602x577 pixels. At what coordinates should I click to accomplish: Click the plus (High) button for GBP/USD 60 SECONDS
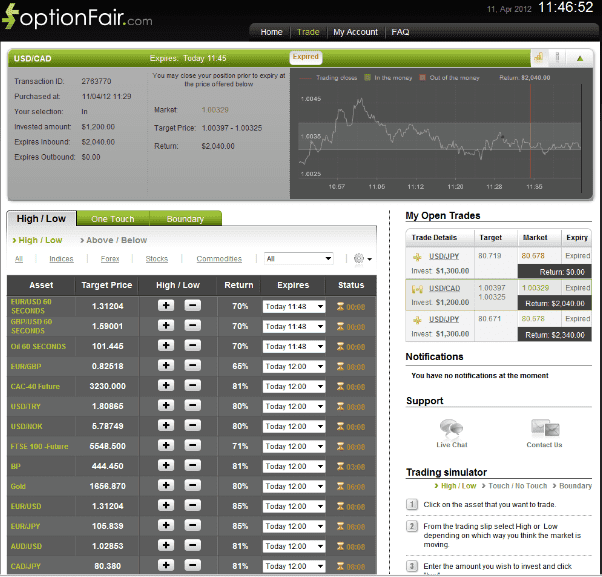[166, 326]
